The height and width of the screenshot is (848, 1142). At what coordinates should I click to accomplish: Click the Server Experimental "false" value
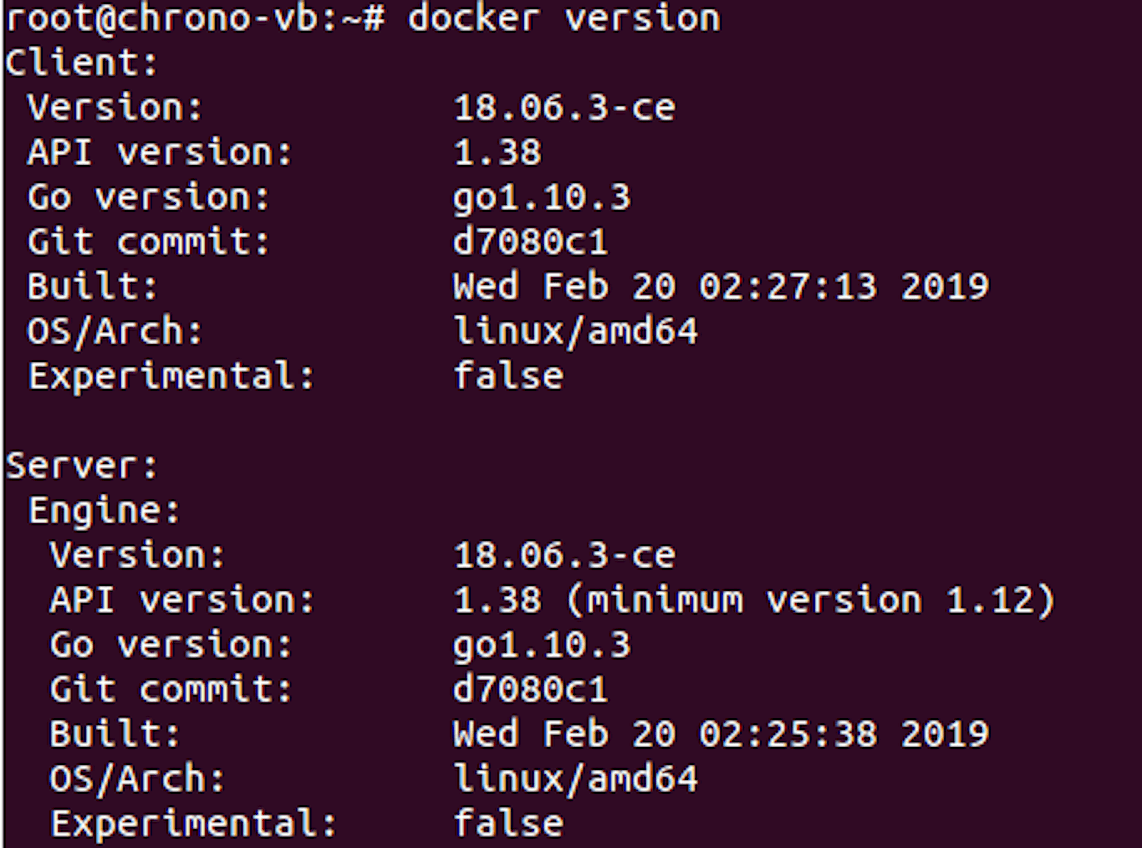(x=508, y=824)
